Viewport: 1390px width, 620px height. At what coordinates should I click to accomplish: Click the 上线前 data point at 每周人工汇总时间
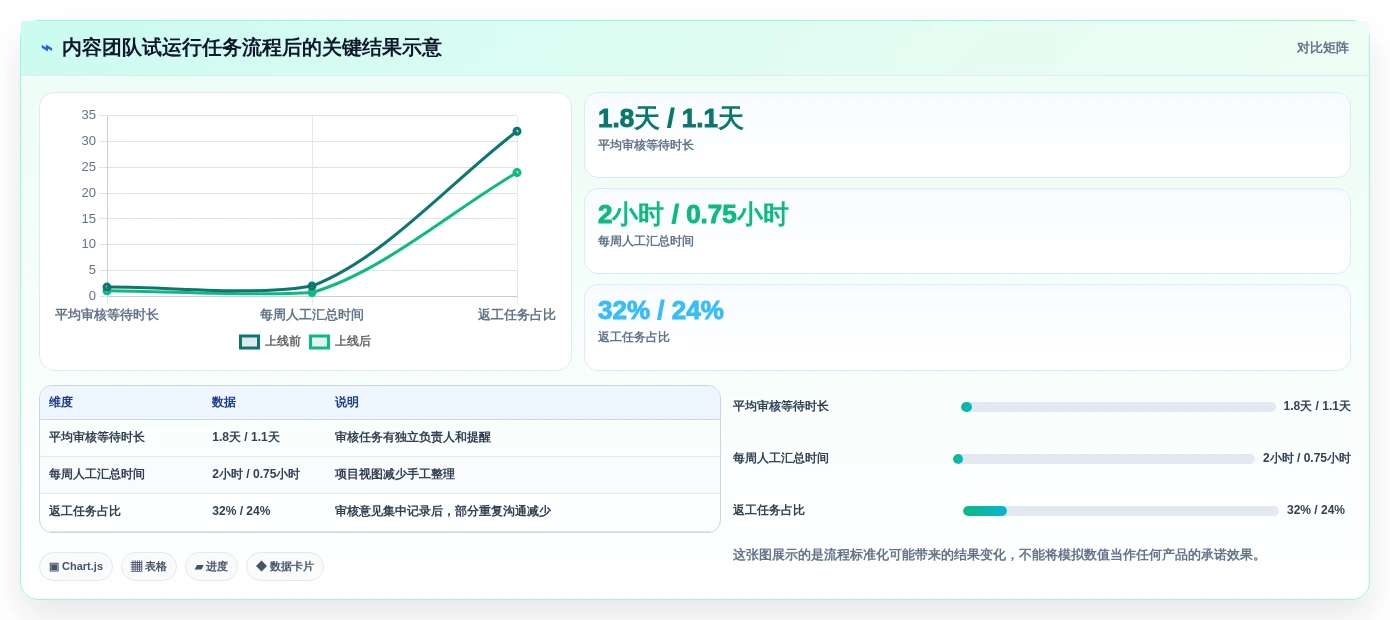click(312, 286)
